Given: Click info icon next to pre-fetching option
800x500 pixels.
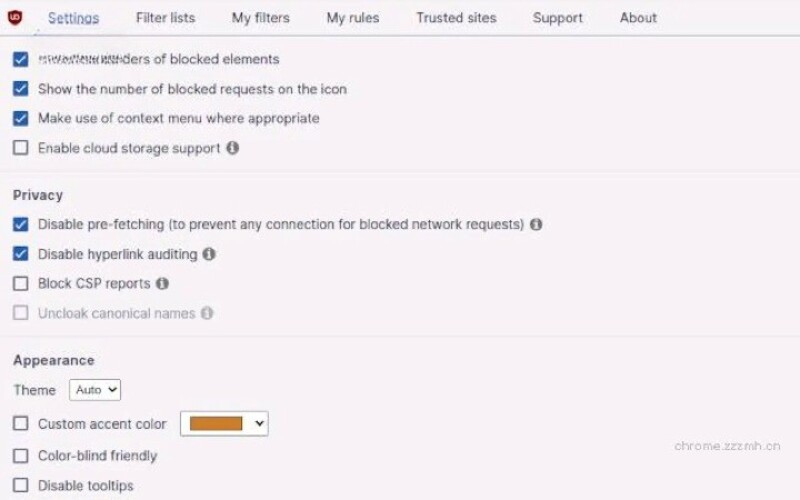Looking at the screenshot, I should coord(536,224).
